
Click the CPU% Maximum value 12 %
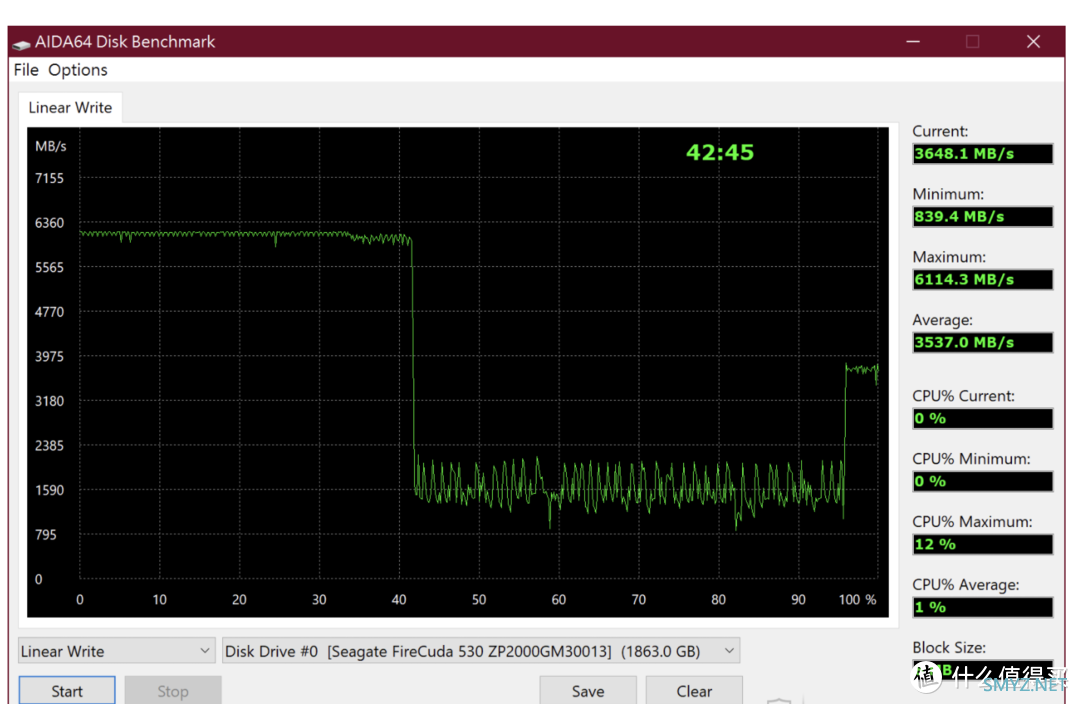tap(982, 544)
